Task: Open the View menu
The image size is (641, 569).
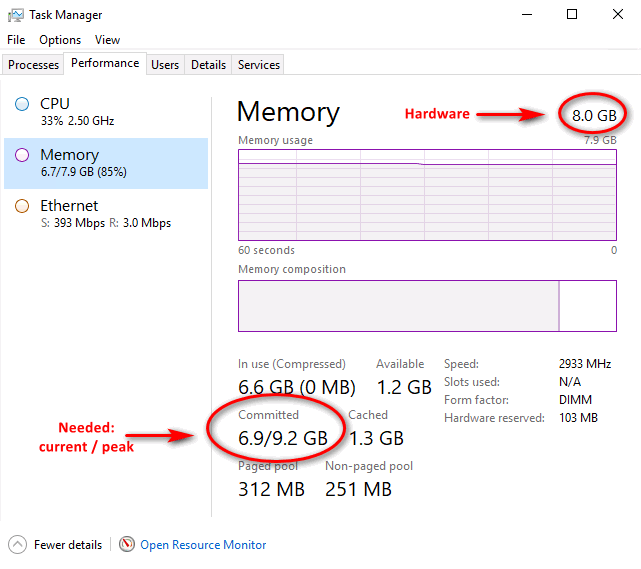Action: [107, 40]
